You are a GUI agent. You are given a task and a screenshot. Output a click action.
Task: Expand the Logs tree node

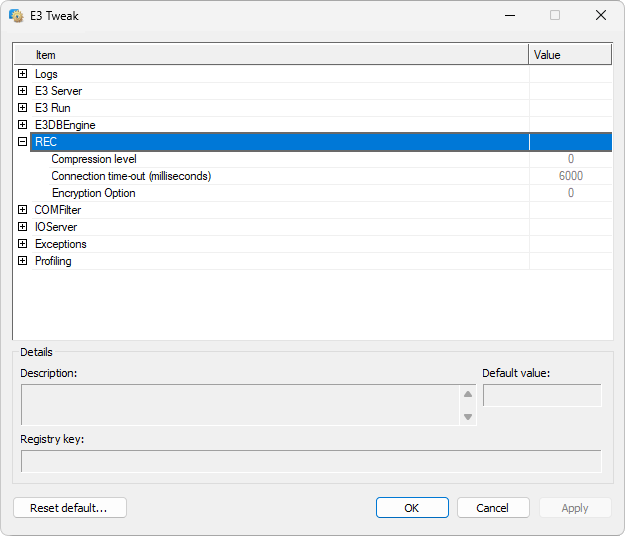(x=22, y=74)
